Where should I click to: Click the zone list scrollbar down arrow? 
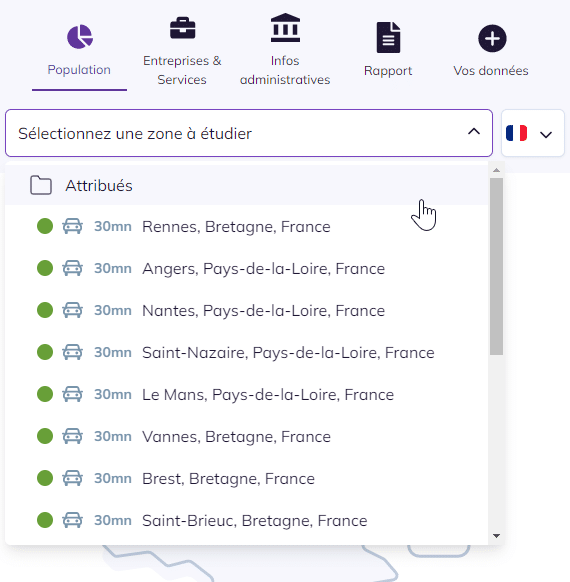click(x=496, y=536)
